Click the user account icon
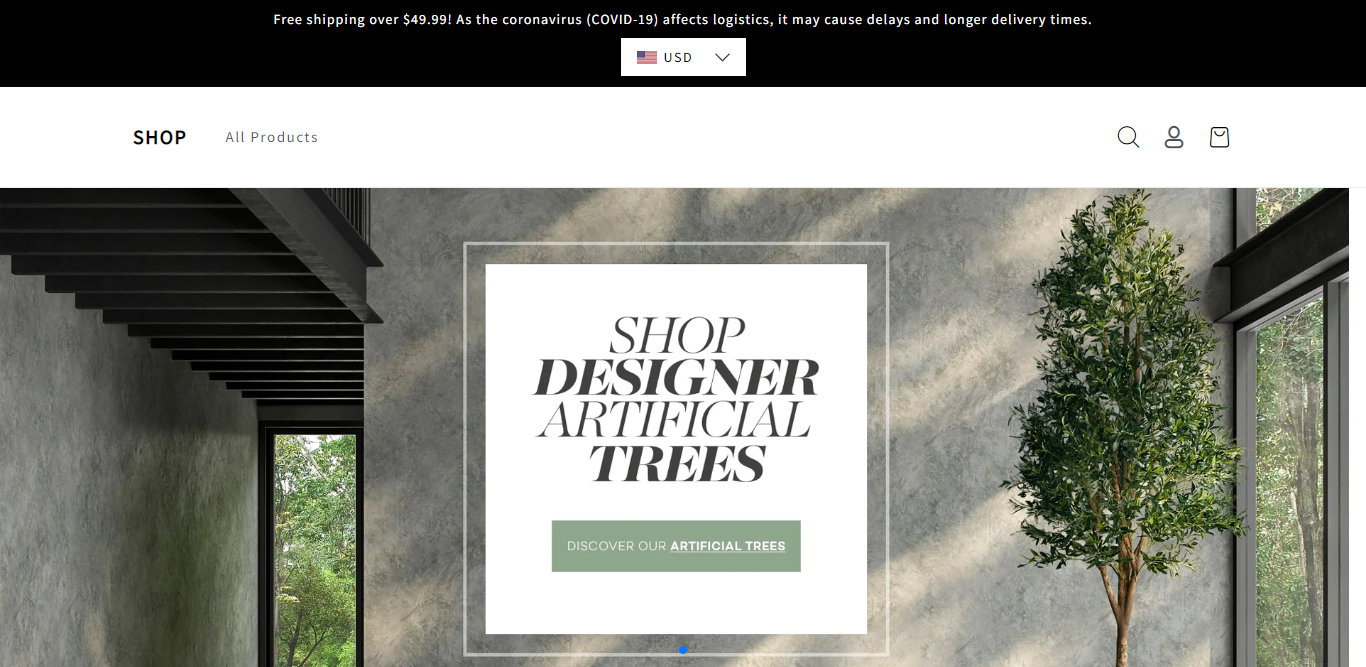Image resolution: width=1366 pixels, height=667 pixels. pyautogui.click(x=1174, y=137)
